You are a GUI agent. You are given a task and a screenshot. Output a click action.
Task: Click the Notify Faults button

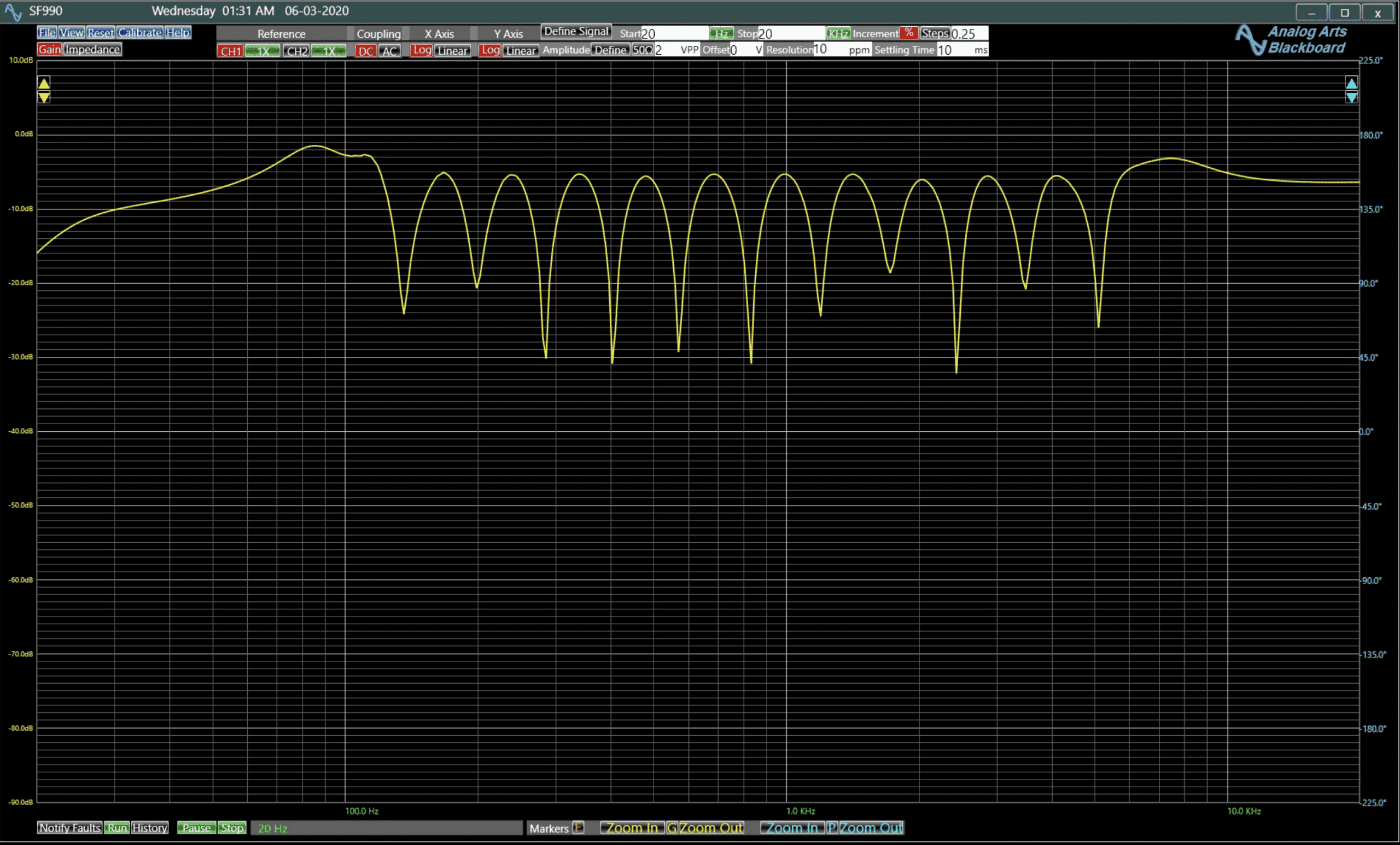[70, 828]
